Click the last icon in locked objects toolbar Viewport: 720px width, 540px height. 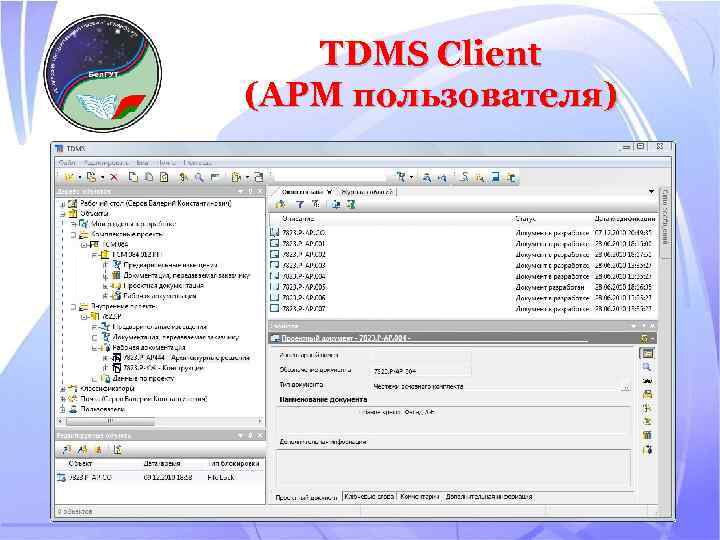[x=117, y=450]
